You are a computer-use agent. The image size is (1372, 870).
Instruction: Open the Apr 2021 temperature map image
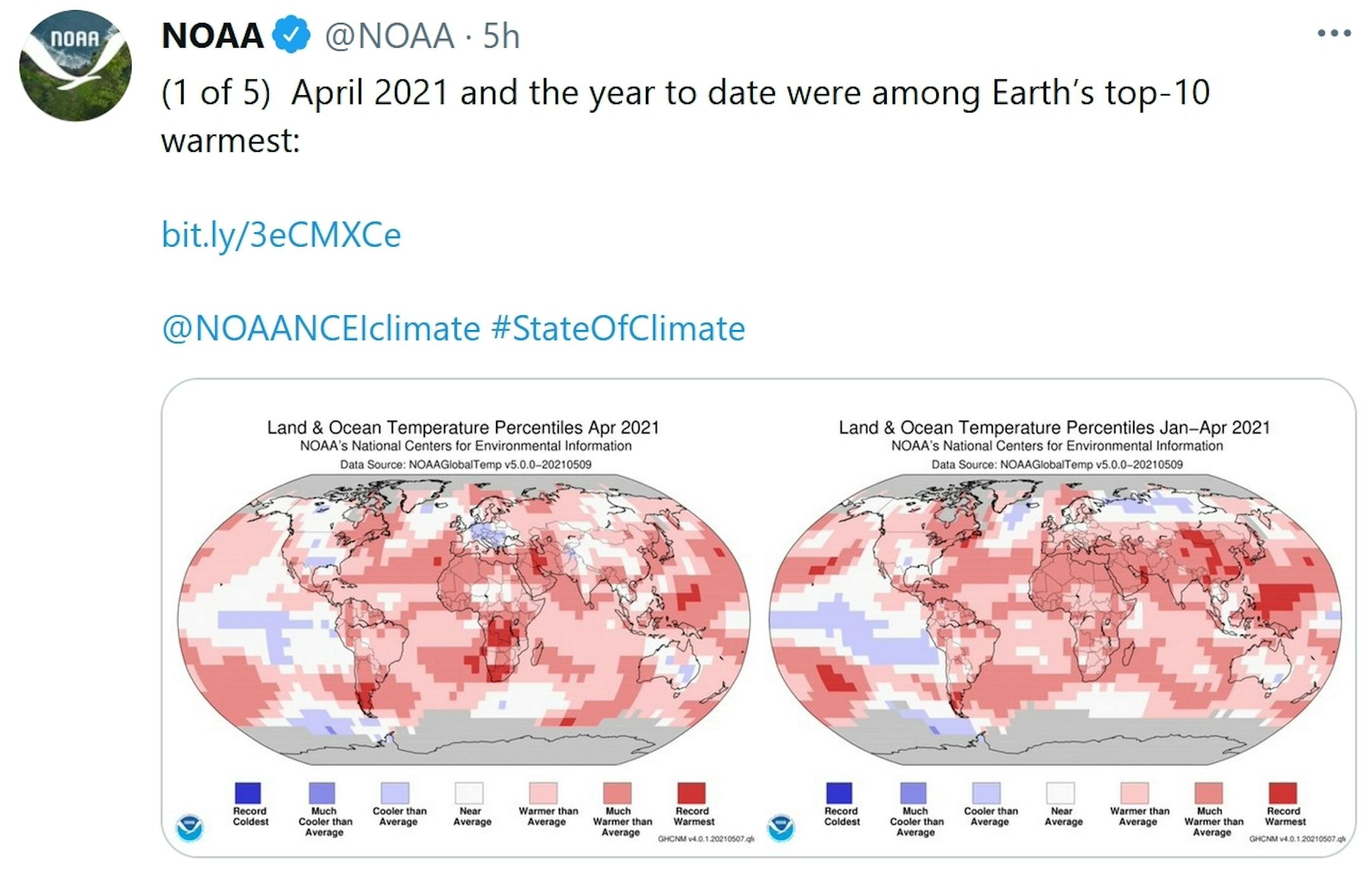point(464,619)
